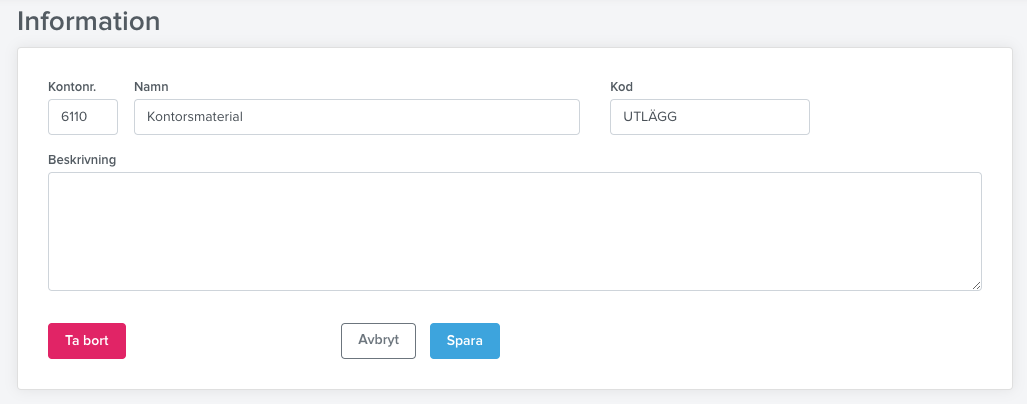Image resolution: width=1027 pixels, height=404 pixels.
Task: Select the Kod field showing UTLÄGG
Action: (x=709, y=117)
